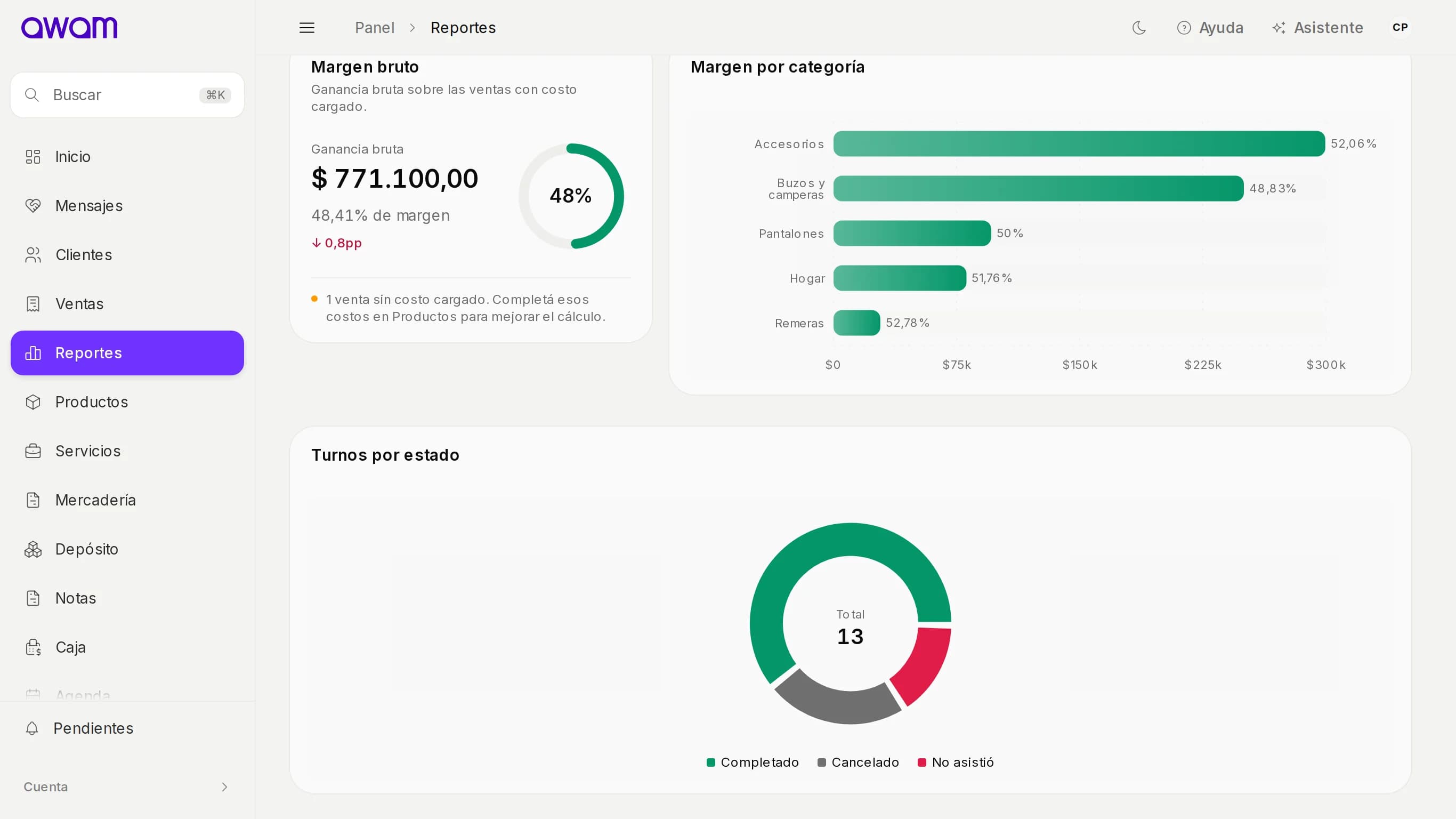Switch to dark mode moon icon
The image size is (1456, 819).
(1138, 28)
